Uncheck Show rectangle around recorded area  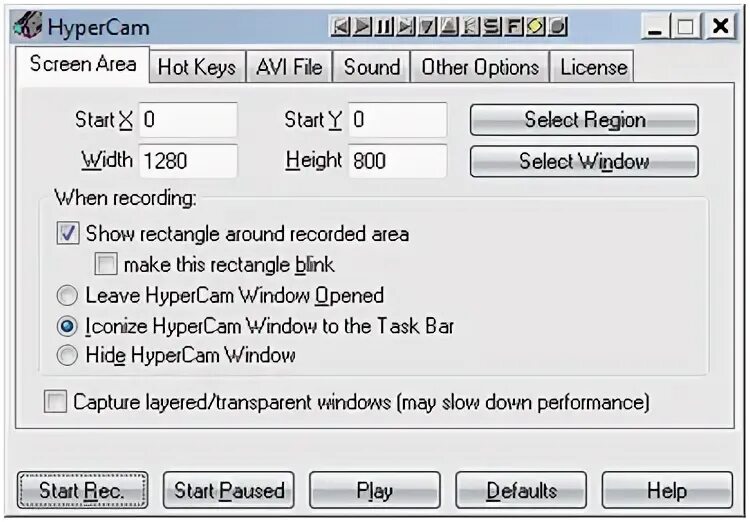pyautogui.click(x=67, y=233)
